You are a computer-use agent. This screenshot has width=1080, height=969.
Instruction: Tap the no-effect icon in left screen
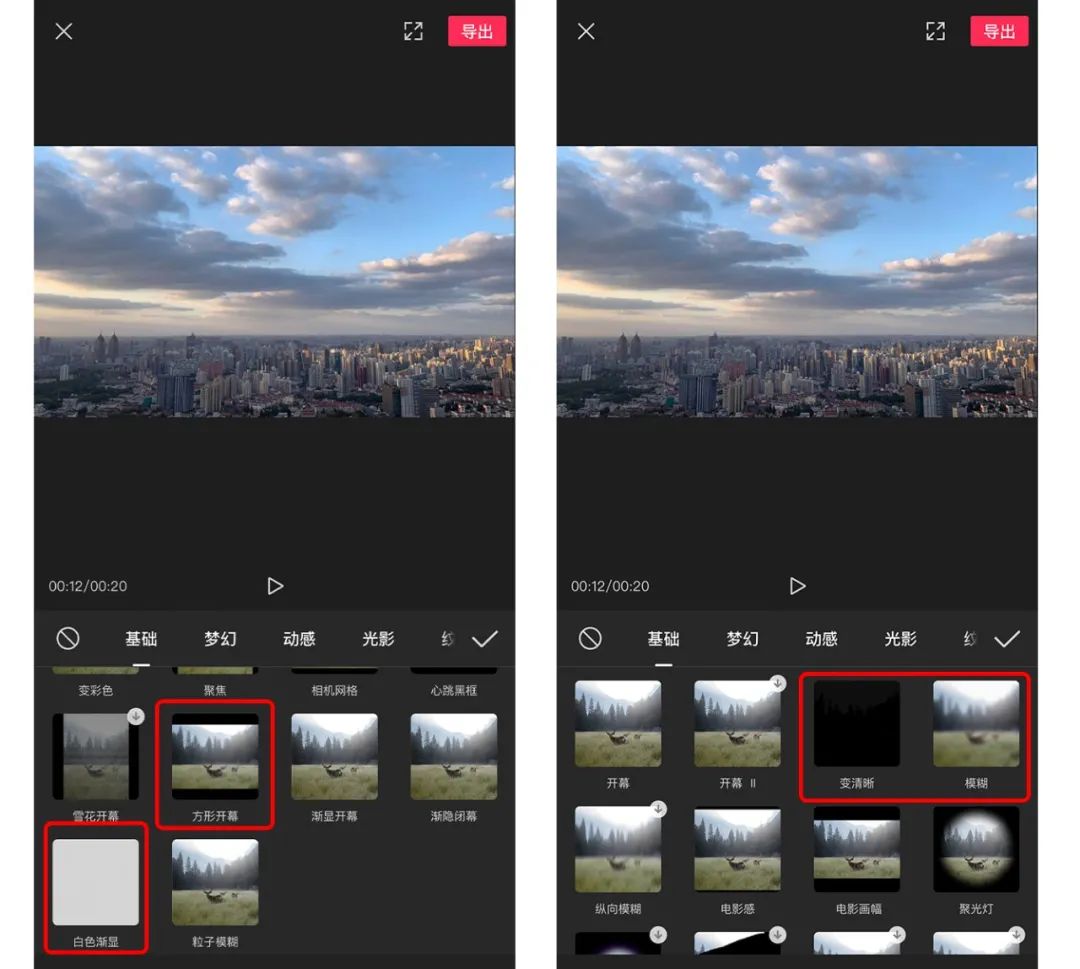pos(68,638)
